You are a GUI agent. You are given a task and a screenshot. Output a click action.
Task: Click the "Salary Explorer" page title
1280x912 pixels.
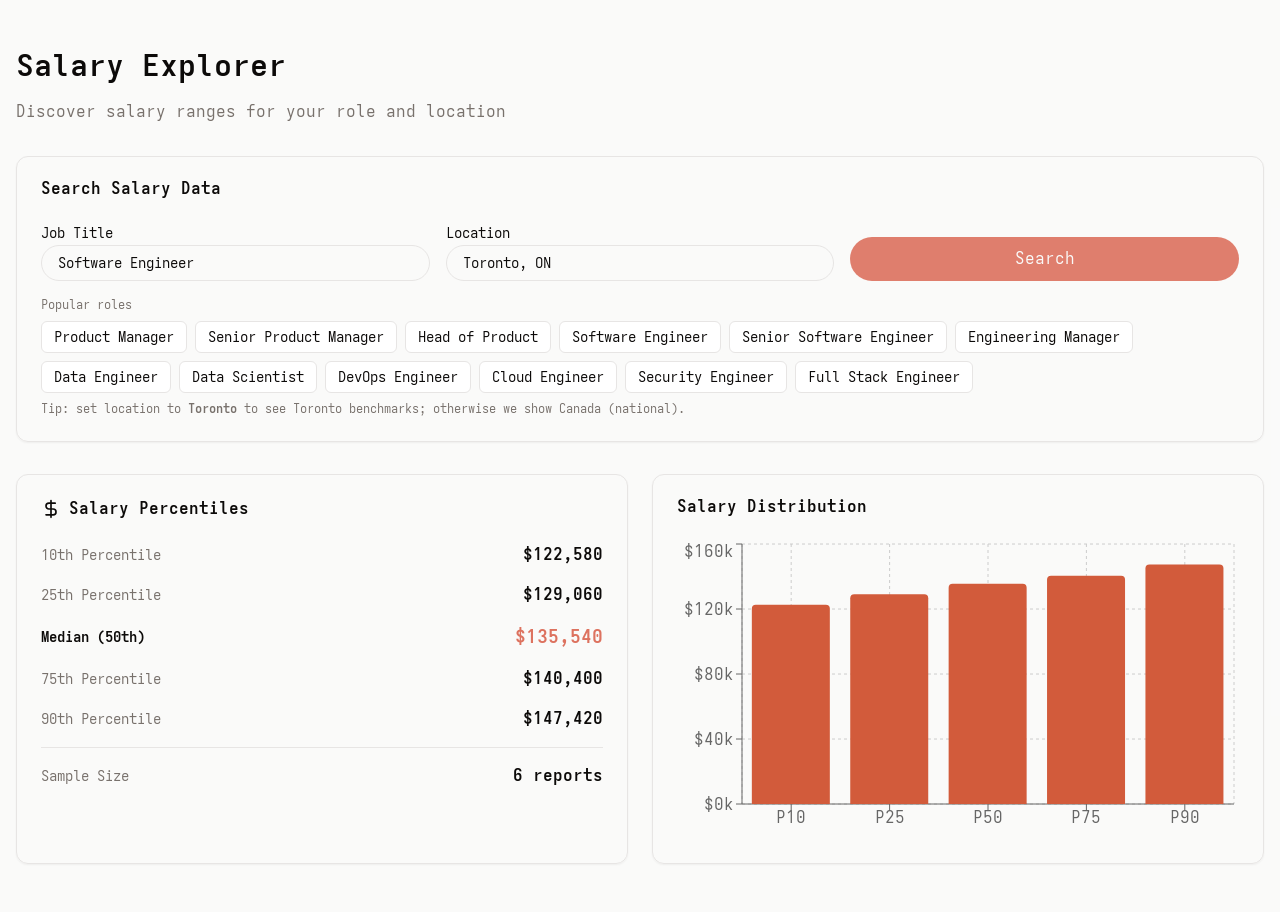151,66
